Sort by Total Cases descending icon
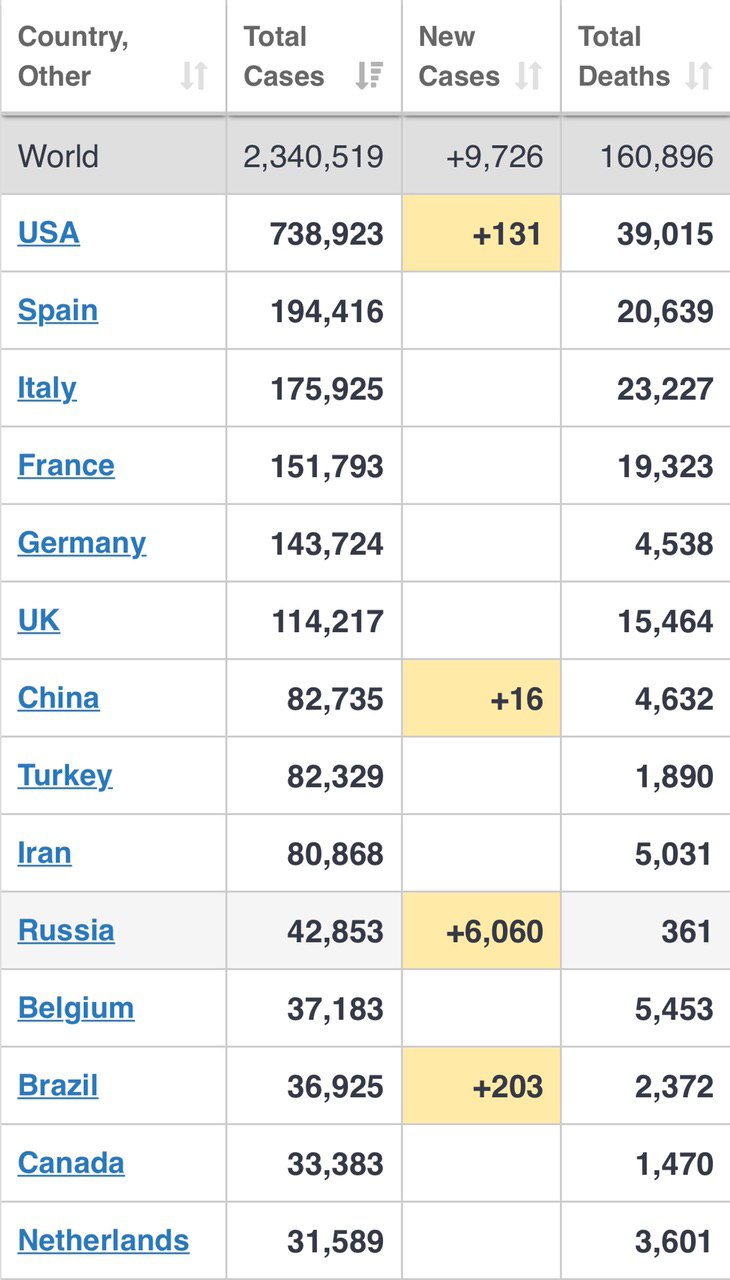The image size is (730, 1280). 369,76
